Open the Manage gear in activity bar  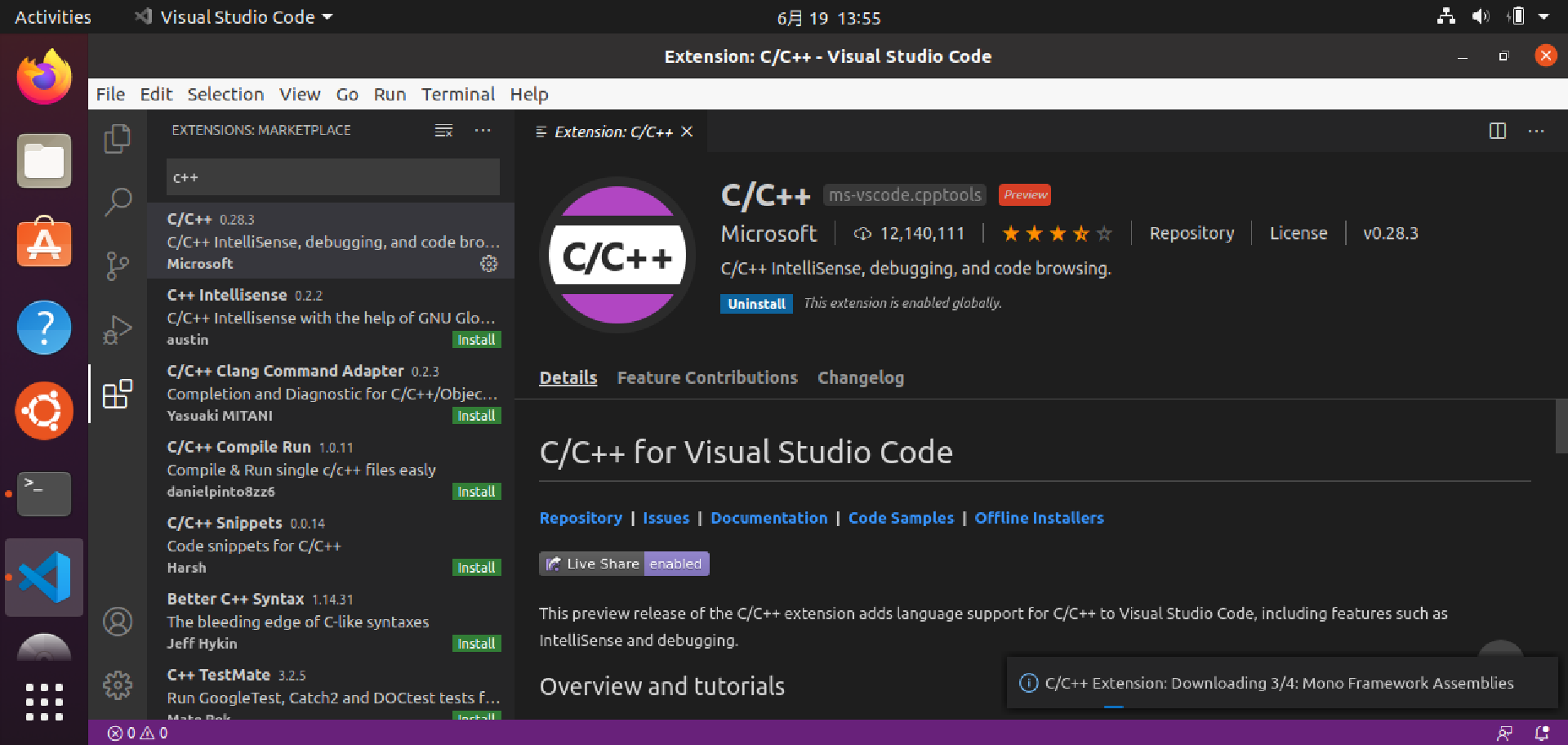point(118,685)
